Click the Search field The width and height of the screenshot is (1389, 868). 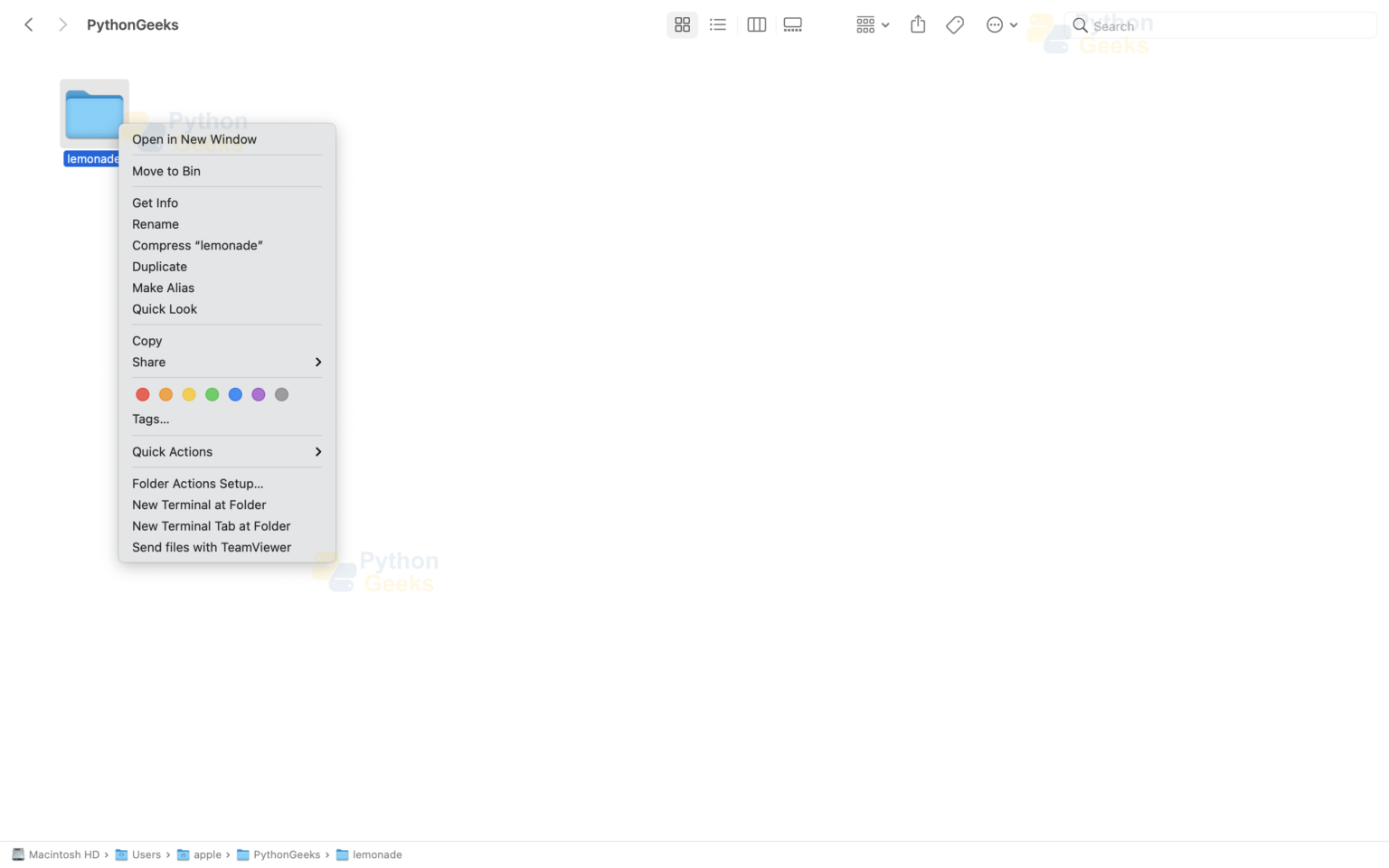tap(1221, 26)
